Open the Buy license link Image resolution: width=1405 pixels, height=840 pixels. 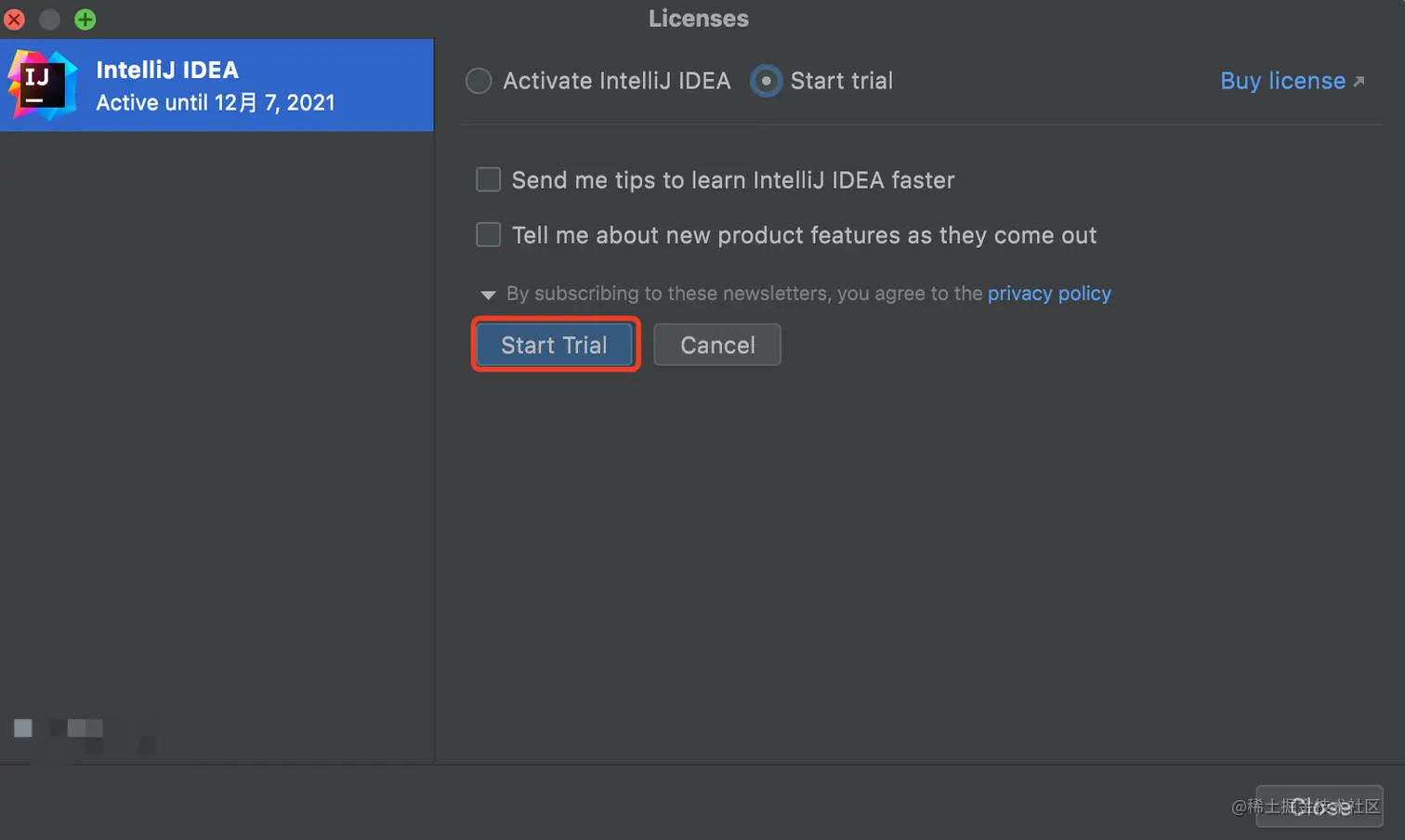tap(1293, 81)
